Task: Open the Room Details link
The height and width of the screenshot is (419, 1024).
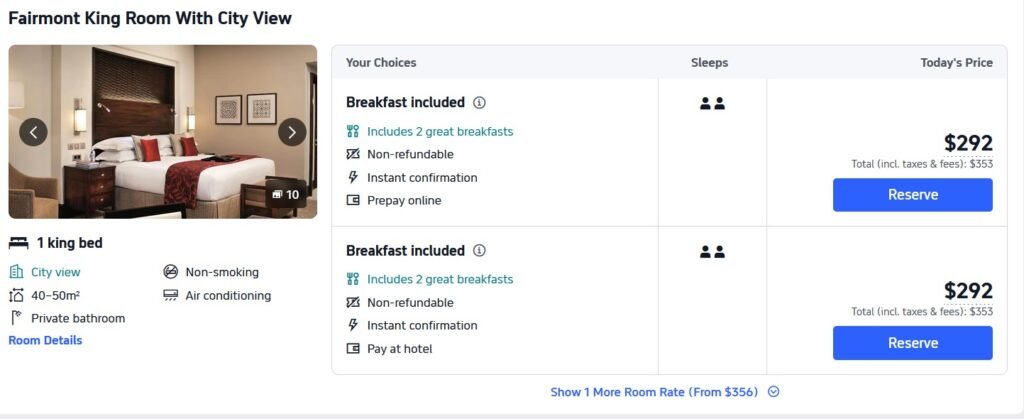Action: (45, 341)
